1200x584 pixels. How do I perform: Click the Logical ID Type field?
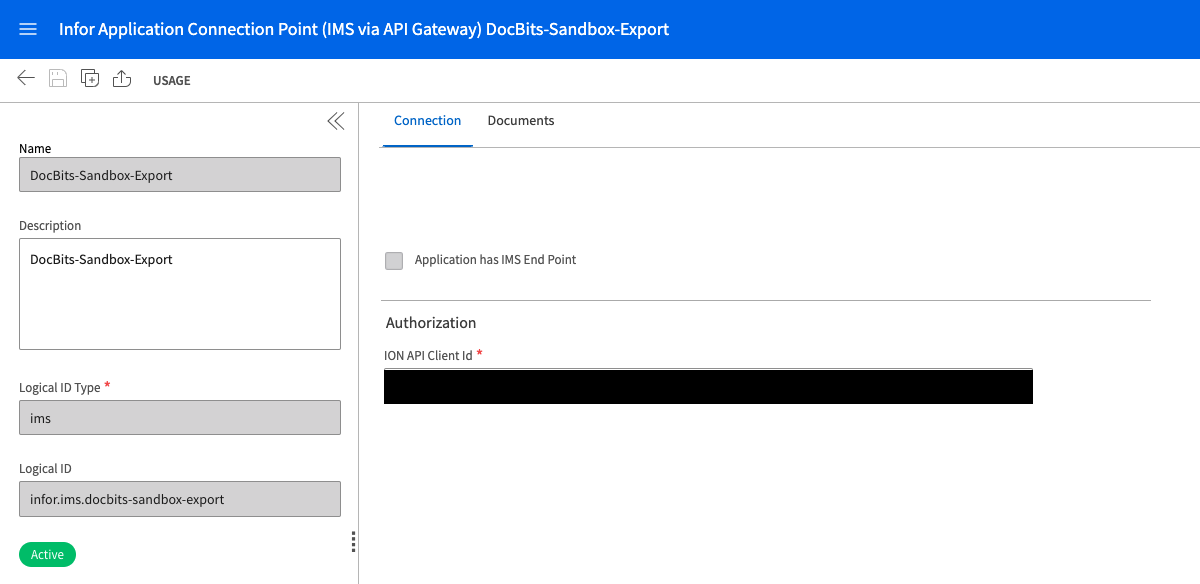click(x=180, y=418)
